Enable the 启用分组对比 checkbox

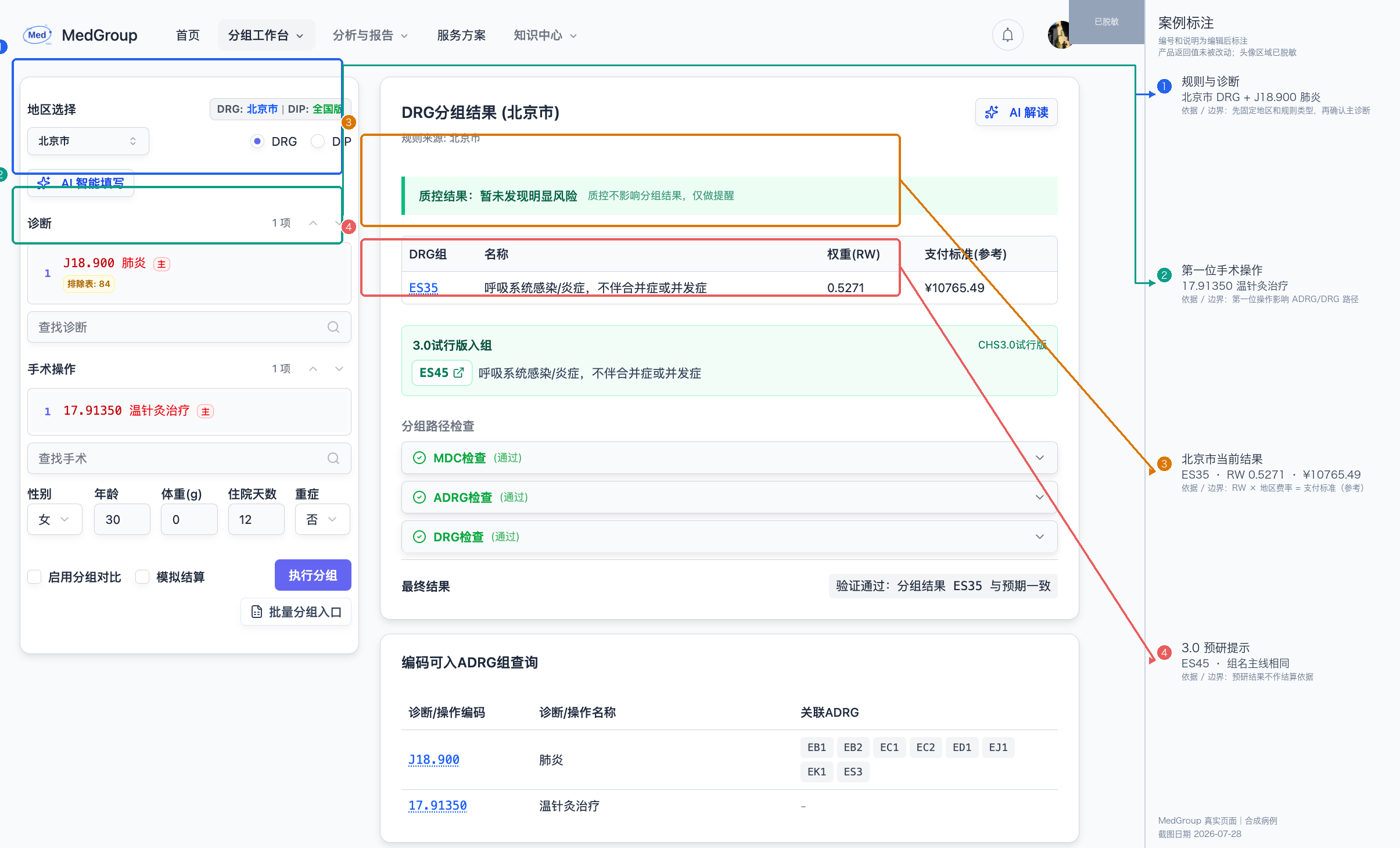[x=34, y=577]
